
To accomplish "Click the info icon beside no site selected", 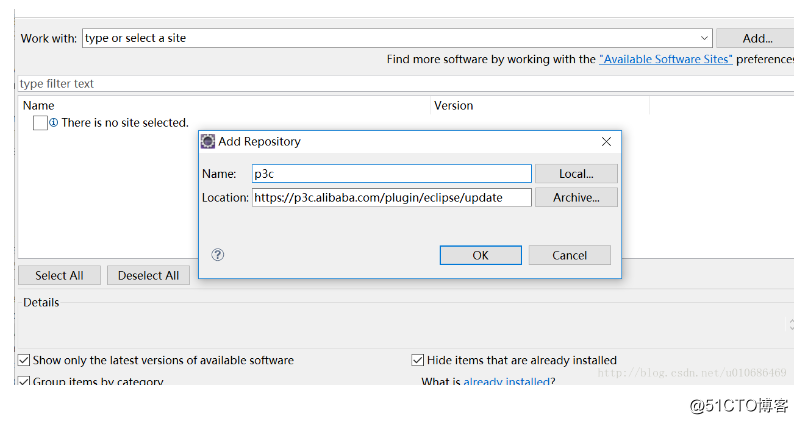I will [x=53, y=122].
